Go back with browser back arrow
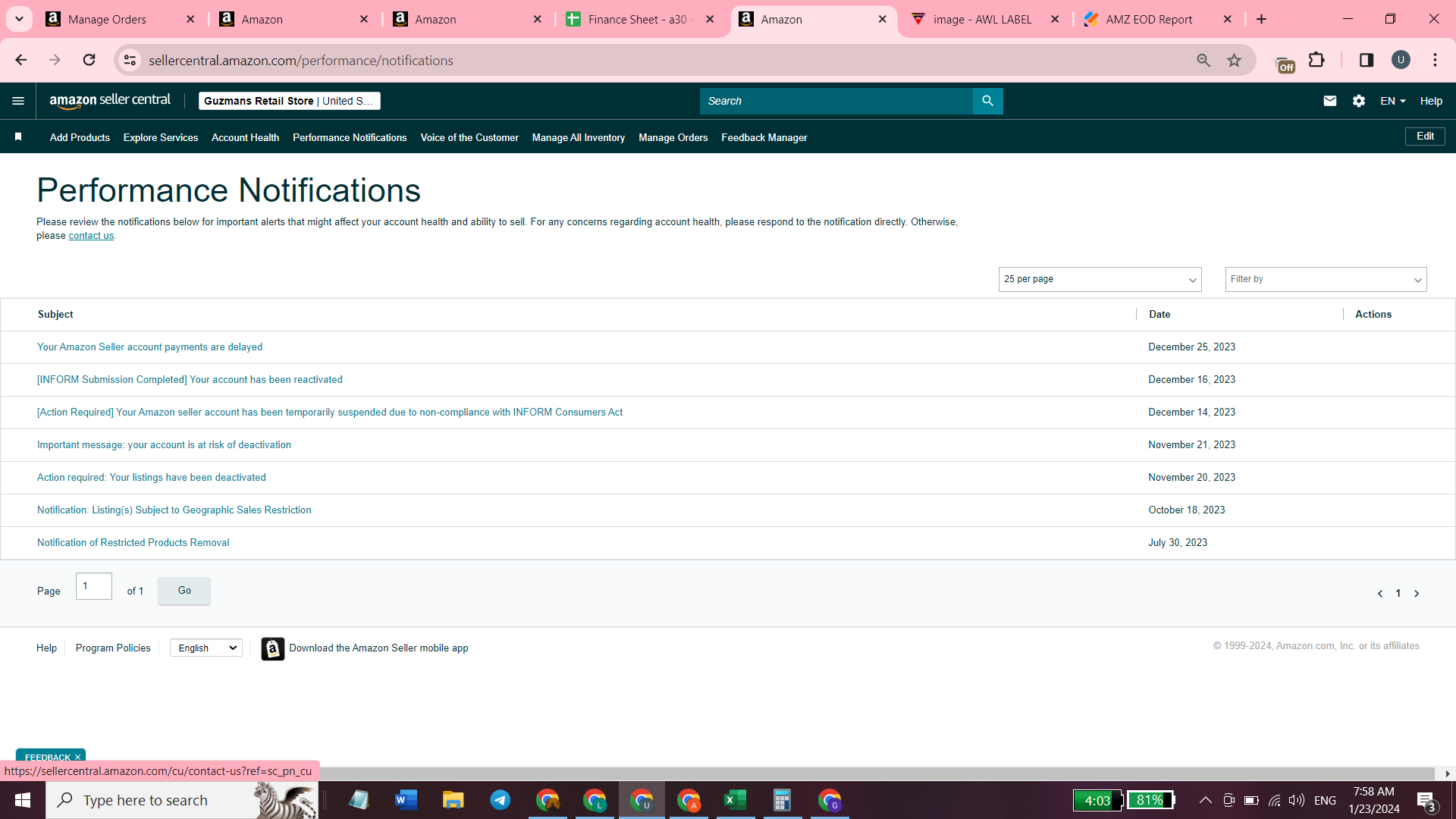Viewport: 1456px width, 819px height. pyautogui.click(x=20, y=60)
